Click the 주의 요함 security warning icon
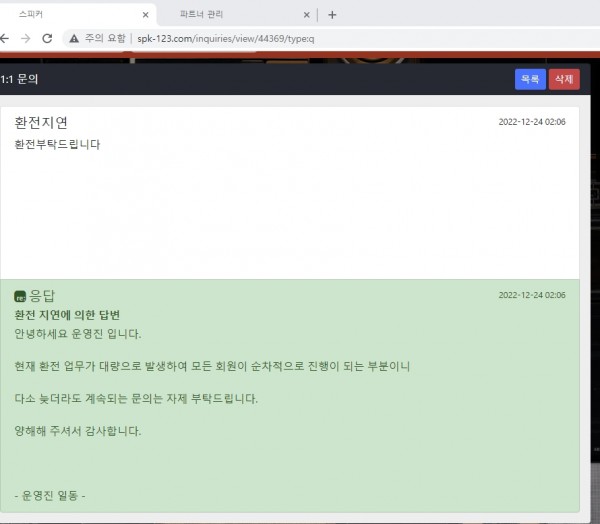Viewport: 600px width, 524px height. pos(75,38)
